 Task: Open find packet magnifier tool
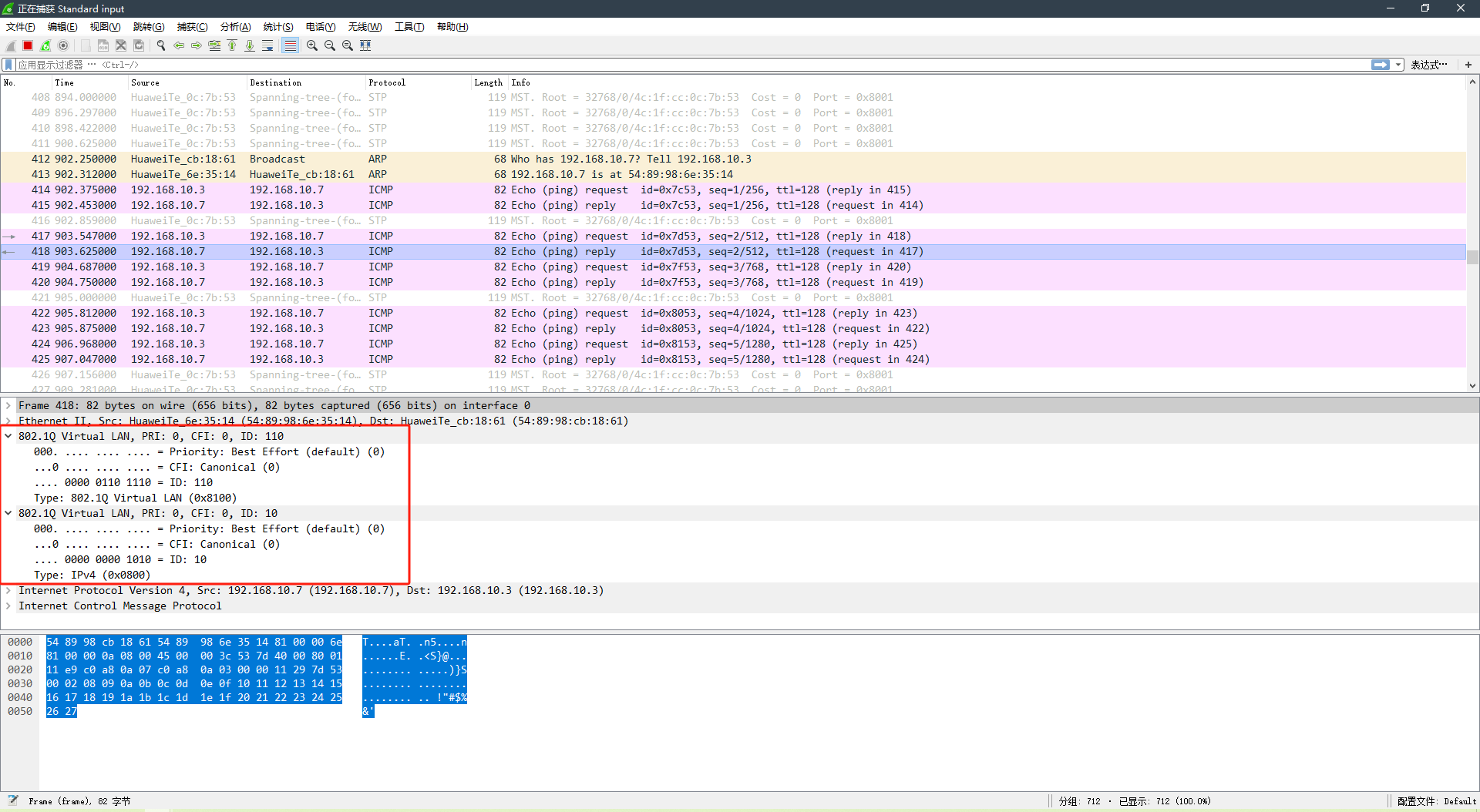[161, 45]
